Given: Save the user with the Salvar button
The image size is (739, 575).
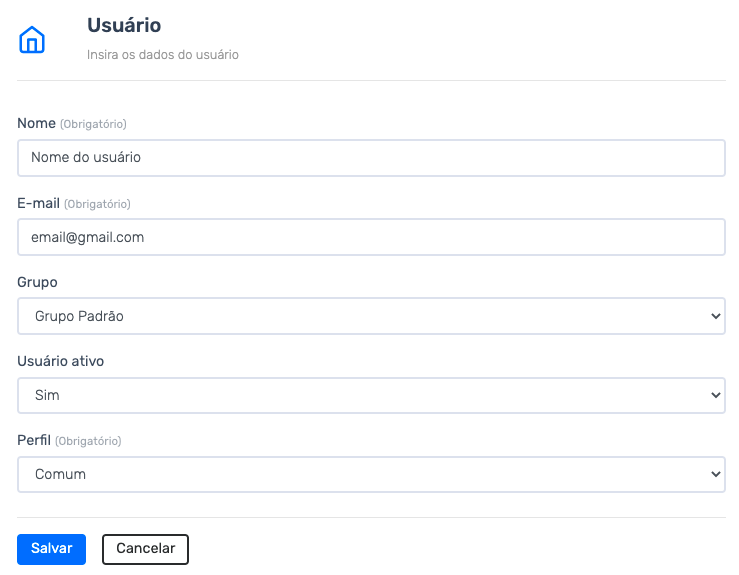Looking at the screenshot, I should pos(51,549).
